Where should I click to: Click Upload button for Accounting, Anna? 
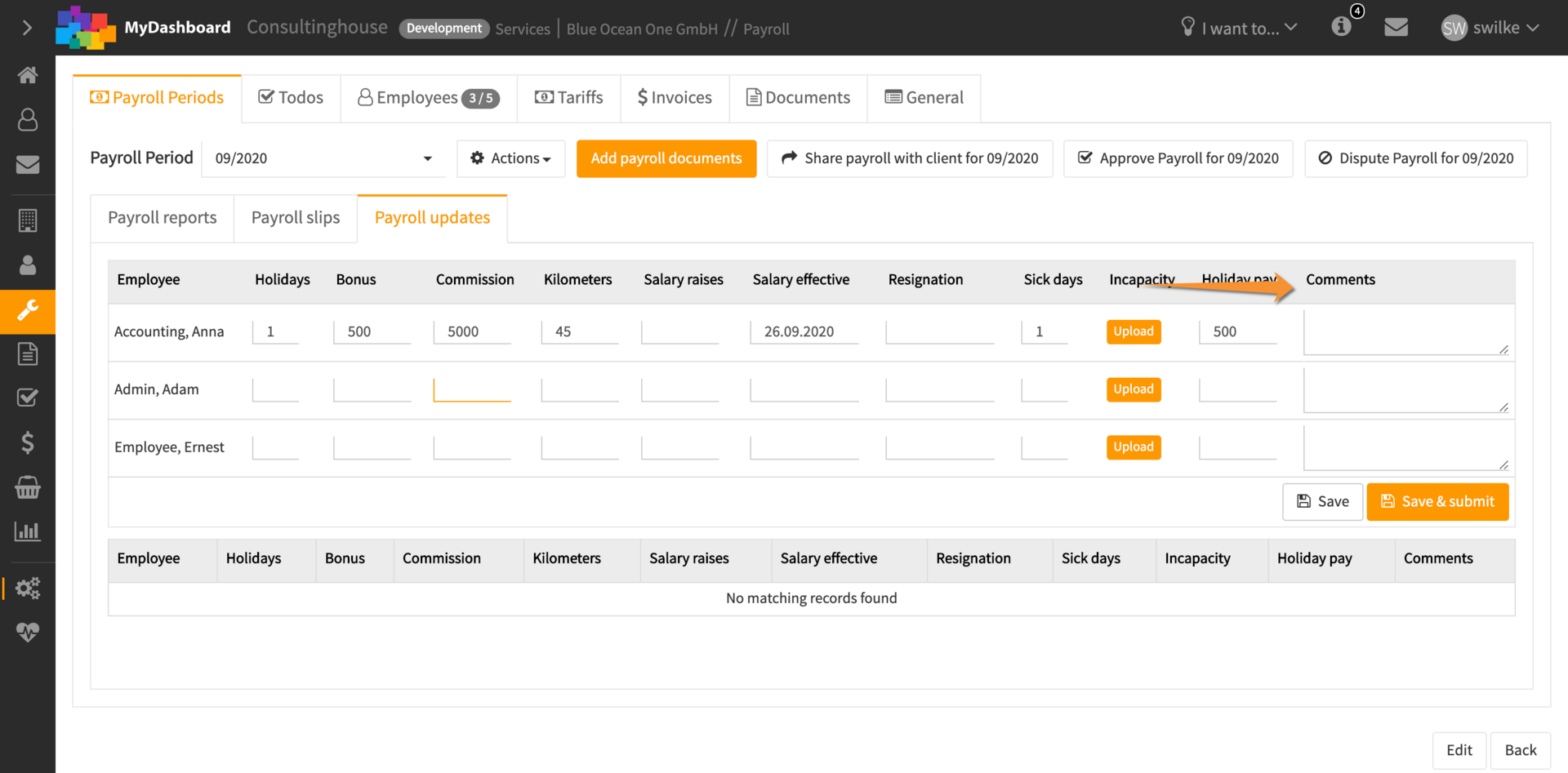tap(1134, 331)
